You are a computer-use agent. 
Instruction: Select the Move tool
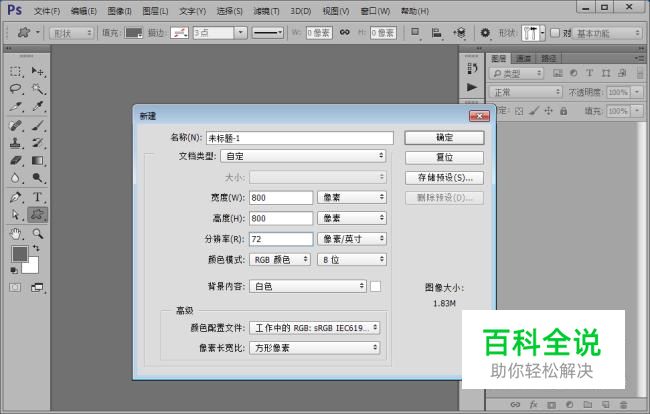(38, 71)
